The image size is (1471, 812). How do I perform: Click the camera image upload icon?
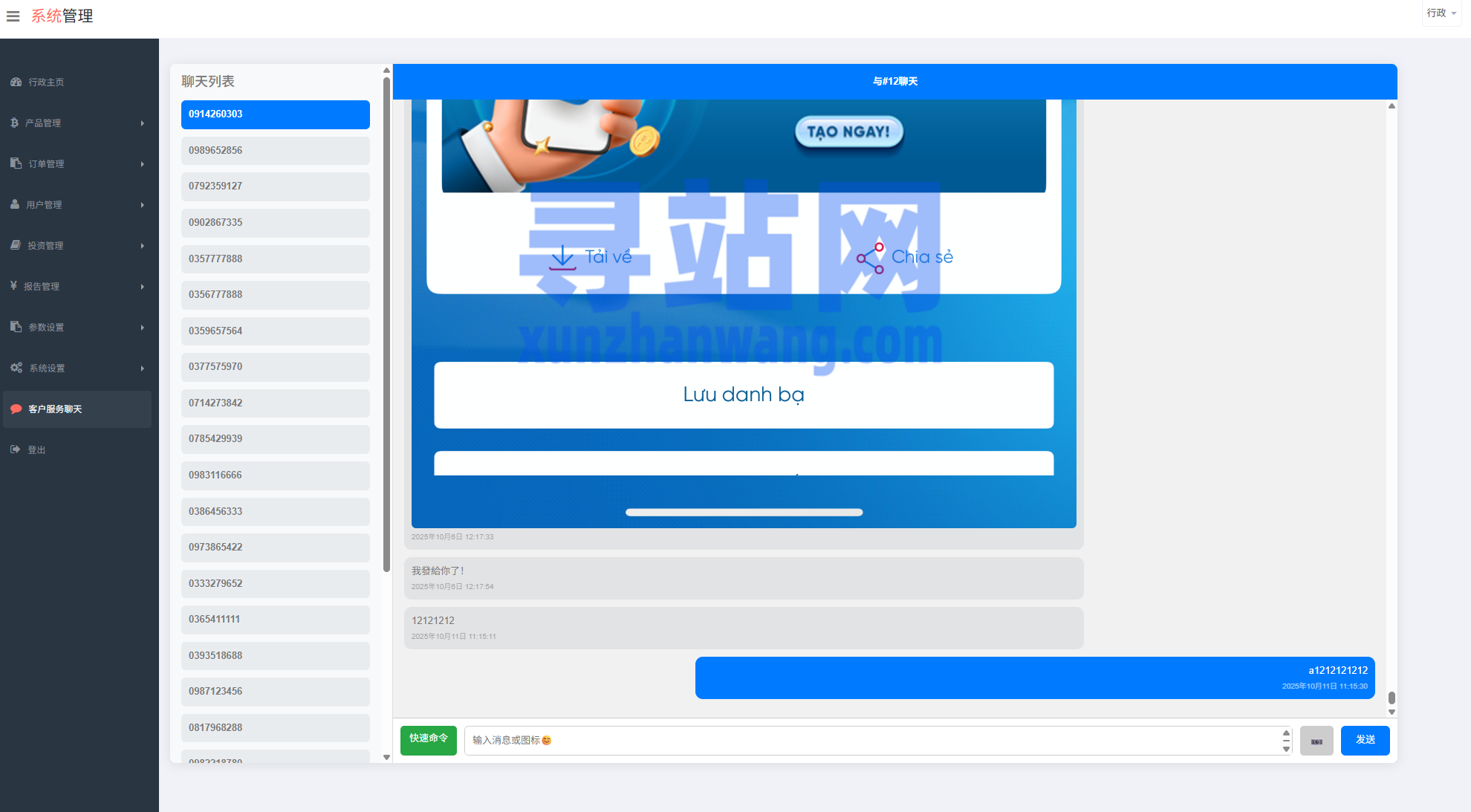pyautogui.click(x=1316, y=741)
